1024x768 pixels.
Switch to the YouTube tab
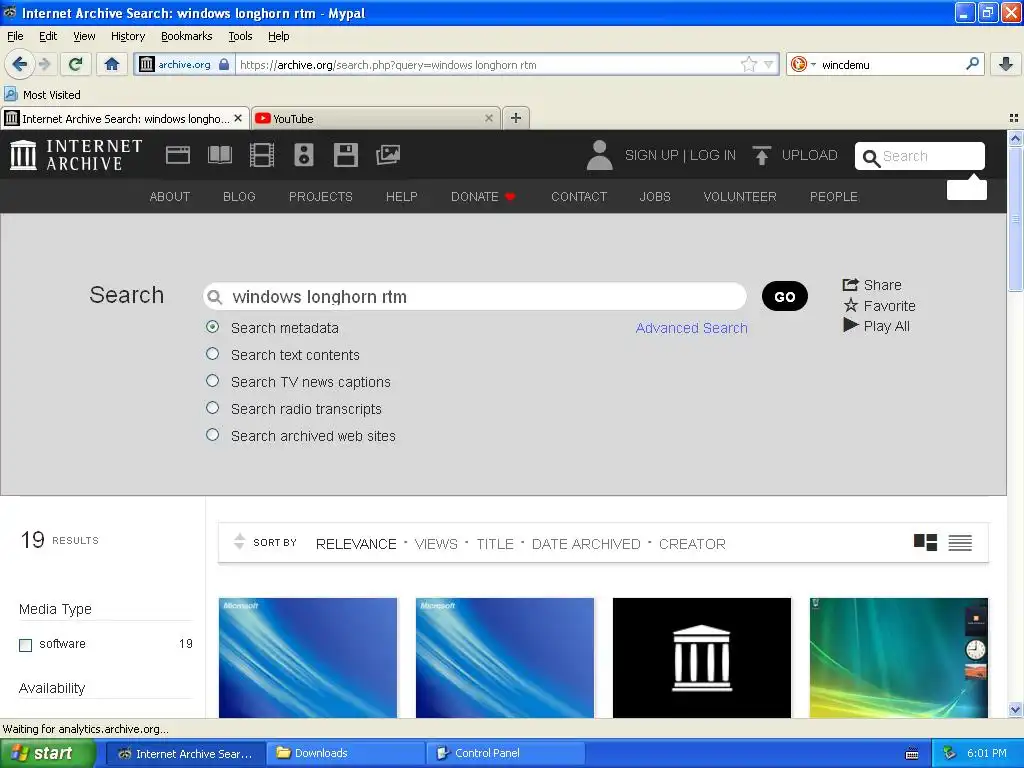coord(375,118)
